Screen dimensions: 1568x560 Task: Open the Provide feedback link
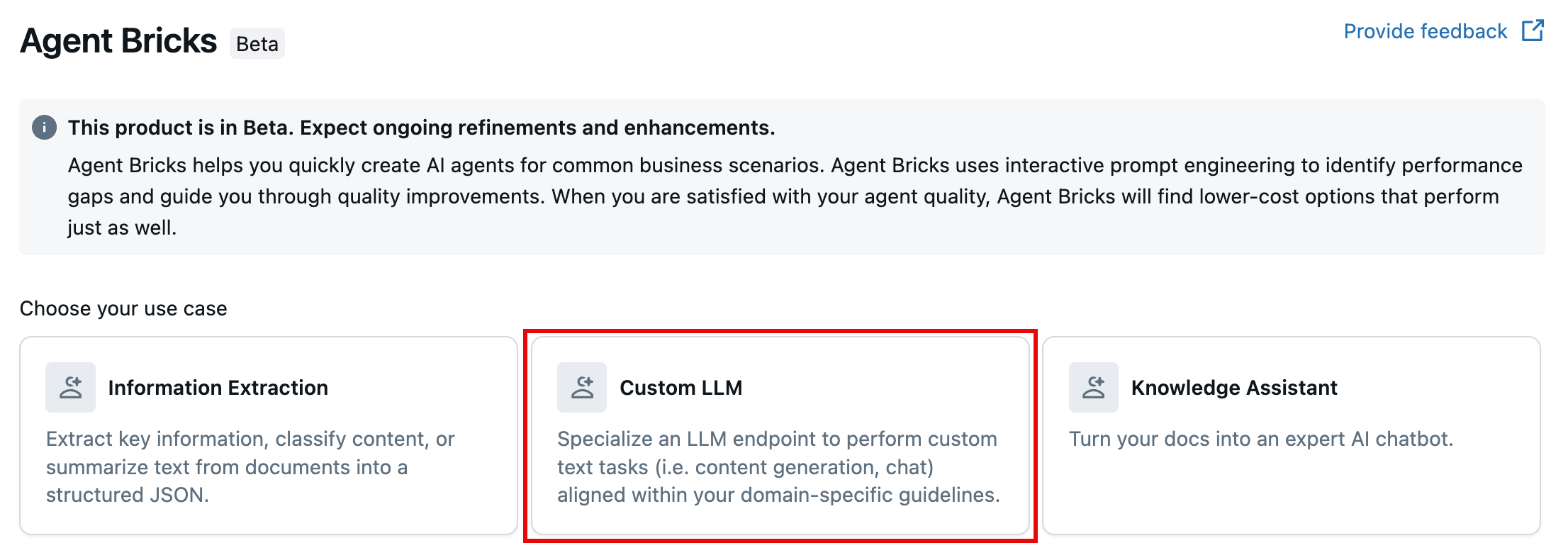tap(1425, 31)
